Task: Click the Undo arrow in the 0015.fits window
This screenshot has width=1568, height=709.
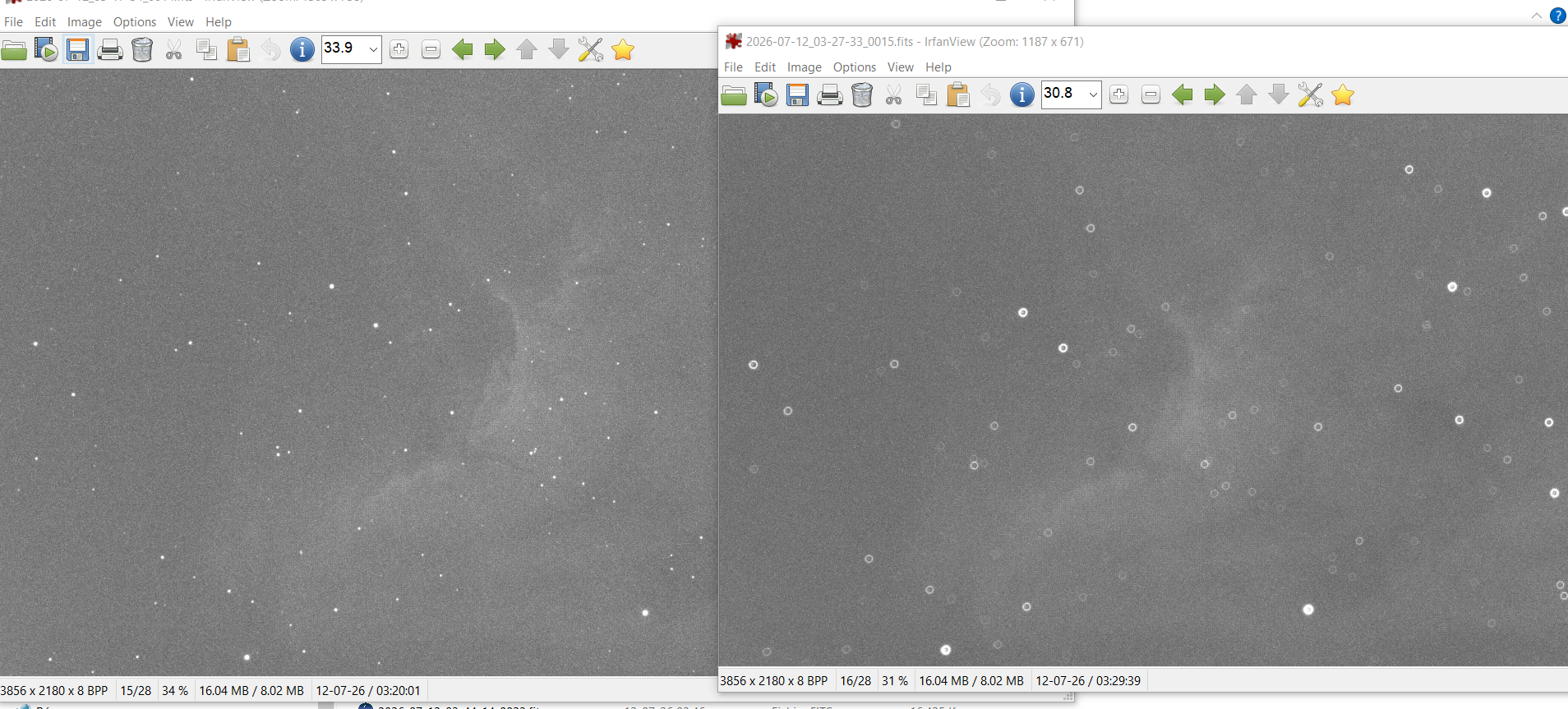Action: (990, 95)
